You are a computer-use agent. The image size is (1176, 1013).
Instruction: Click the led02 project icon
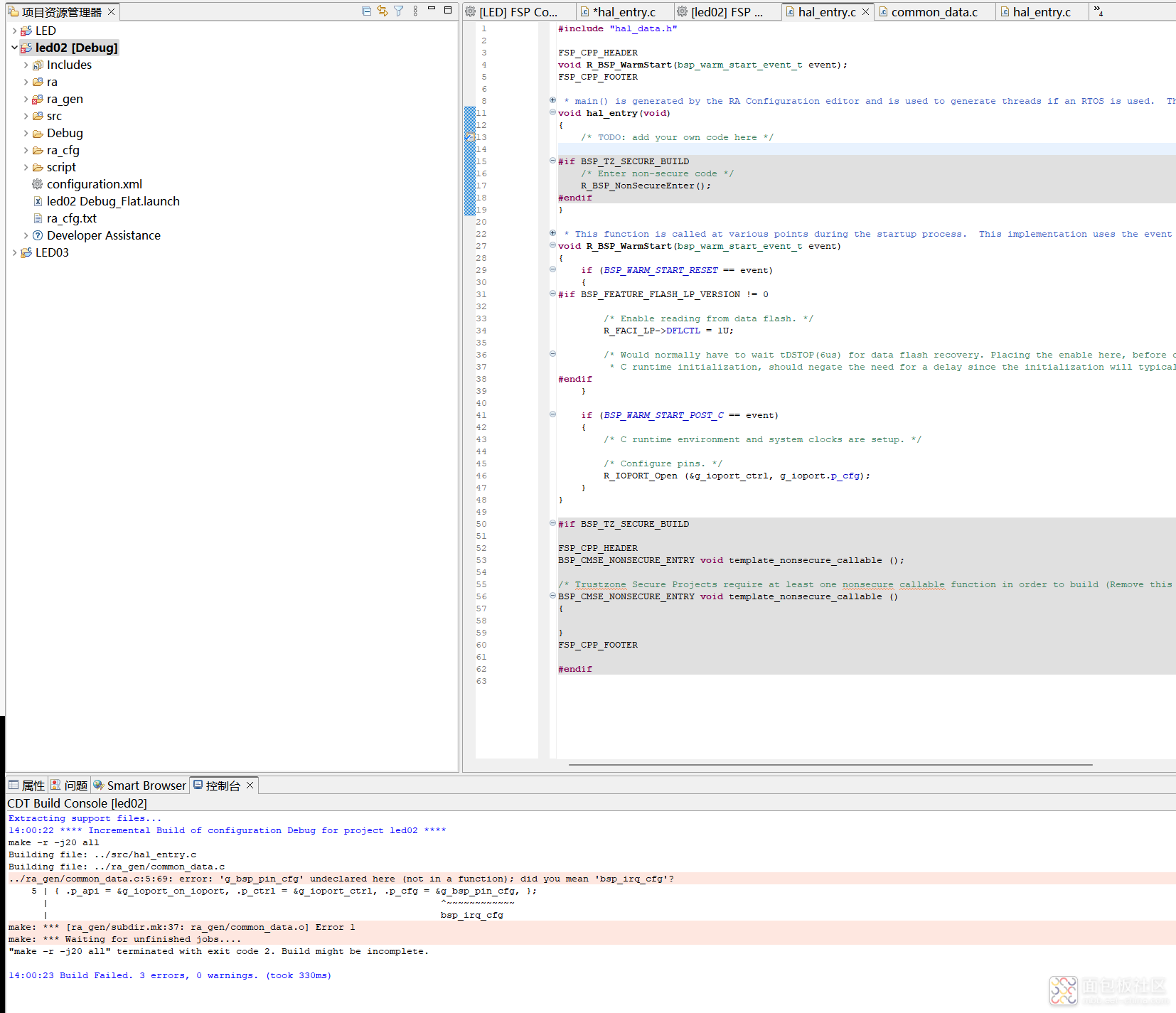point(26,48)
